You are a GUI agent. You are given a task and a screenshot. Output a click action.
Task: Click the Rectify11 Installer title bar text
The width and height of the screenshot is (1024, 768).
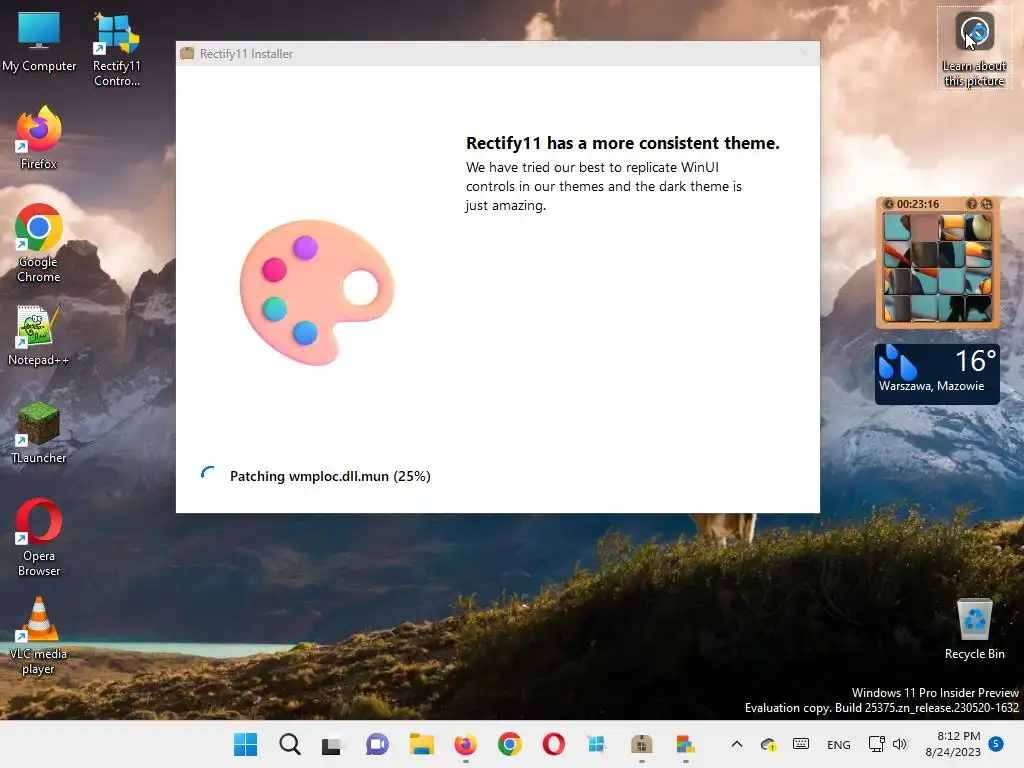tap(246, 54)
